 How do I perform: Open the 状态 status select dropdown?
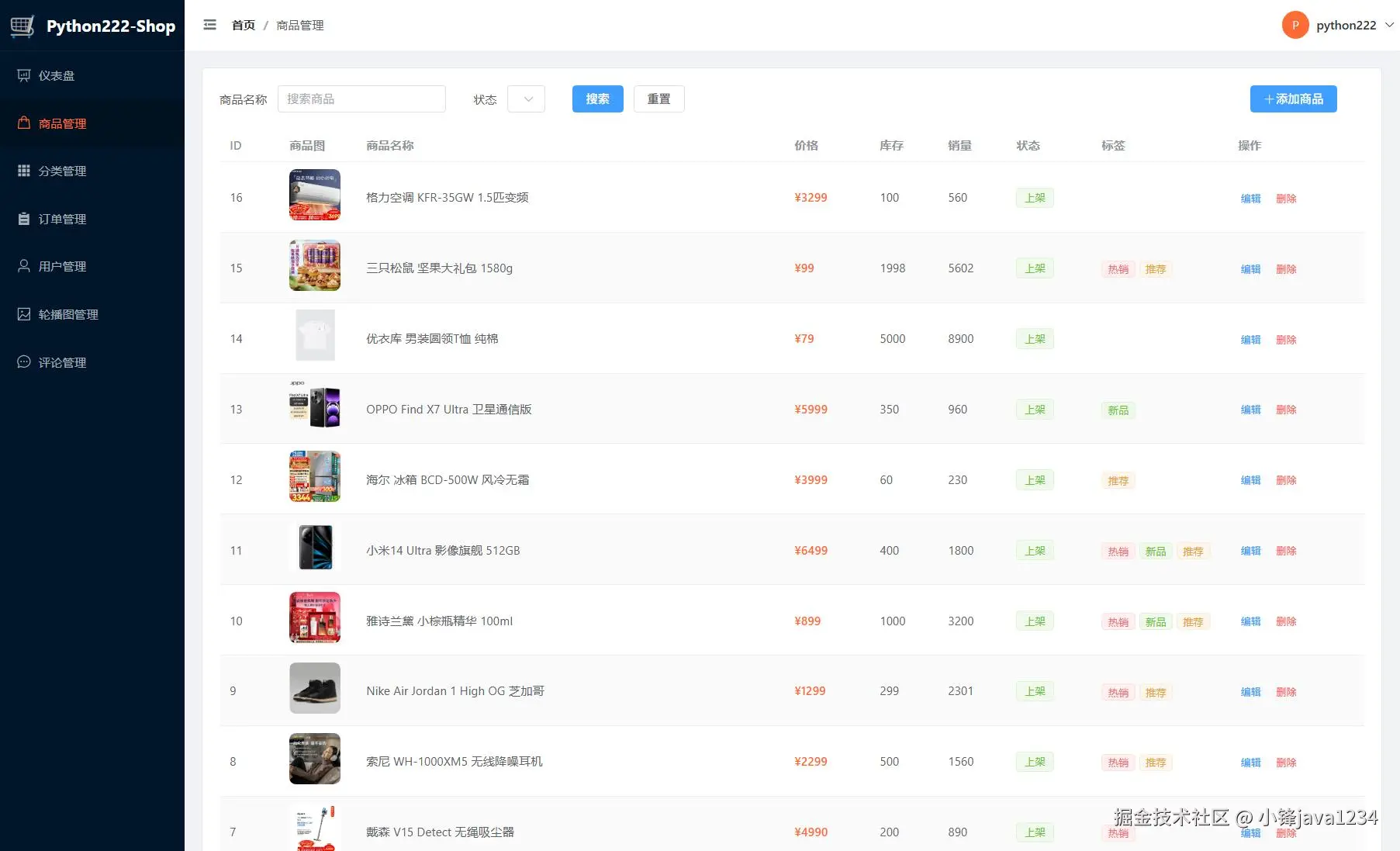click(526, 99)
